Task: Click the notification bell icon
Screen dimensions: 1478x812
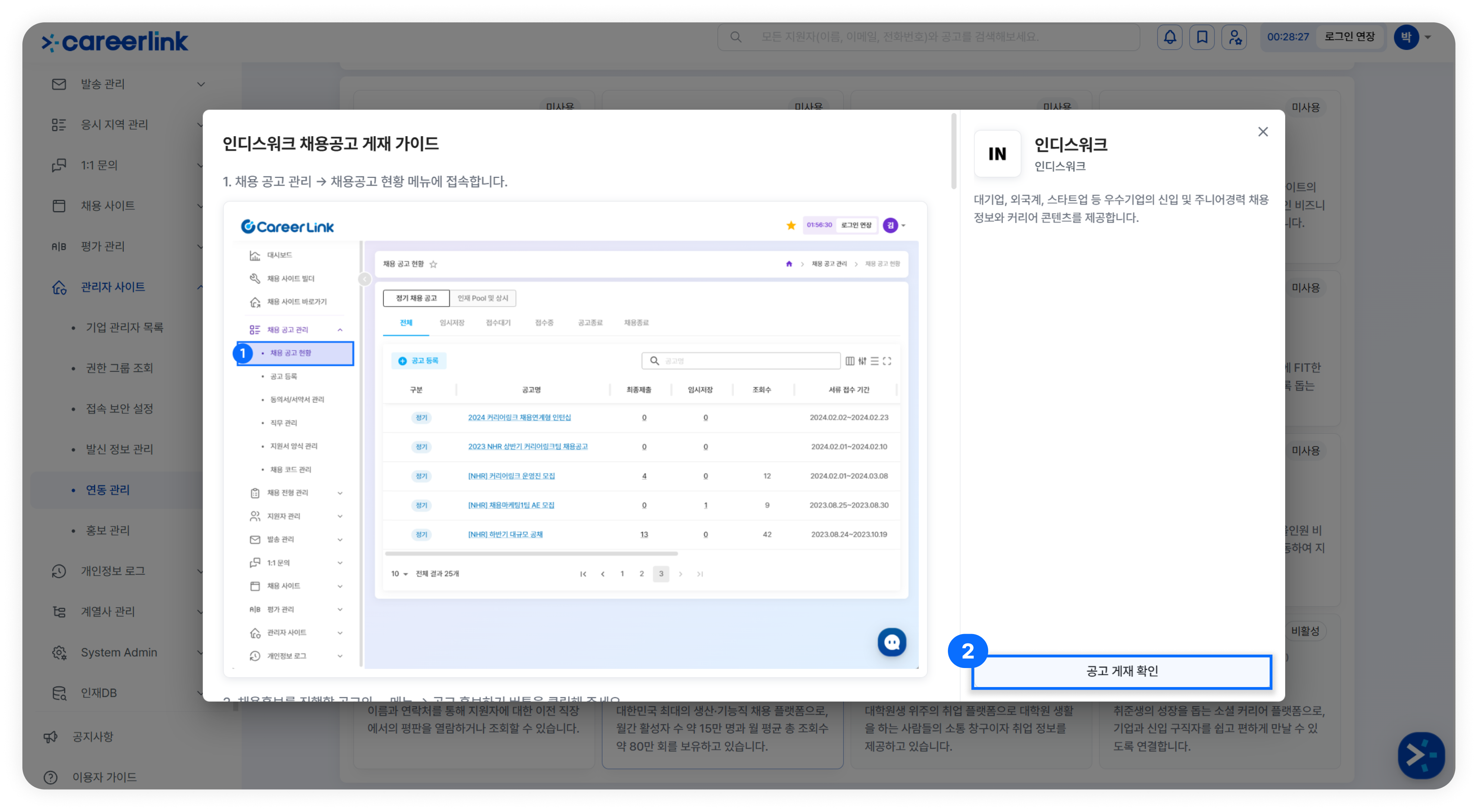Action: pyautogui.click(x=1169, y=37)
